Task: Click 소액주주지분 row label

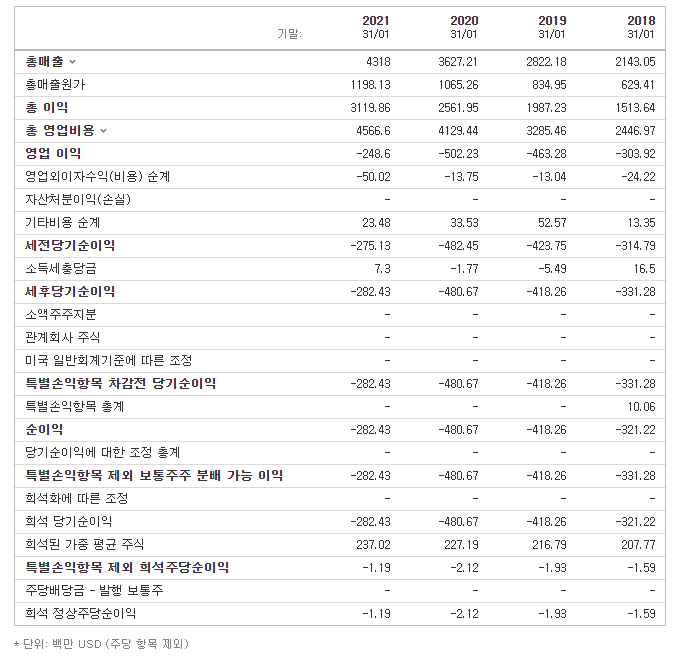Action: coord(61,314)
